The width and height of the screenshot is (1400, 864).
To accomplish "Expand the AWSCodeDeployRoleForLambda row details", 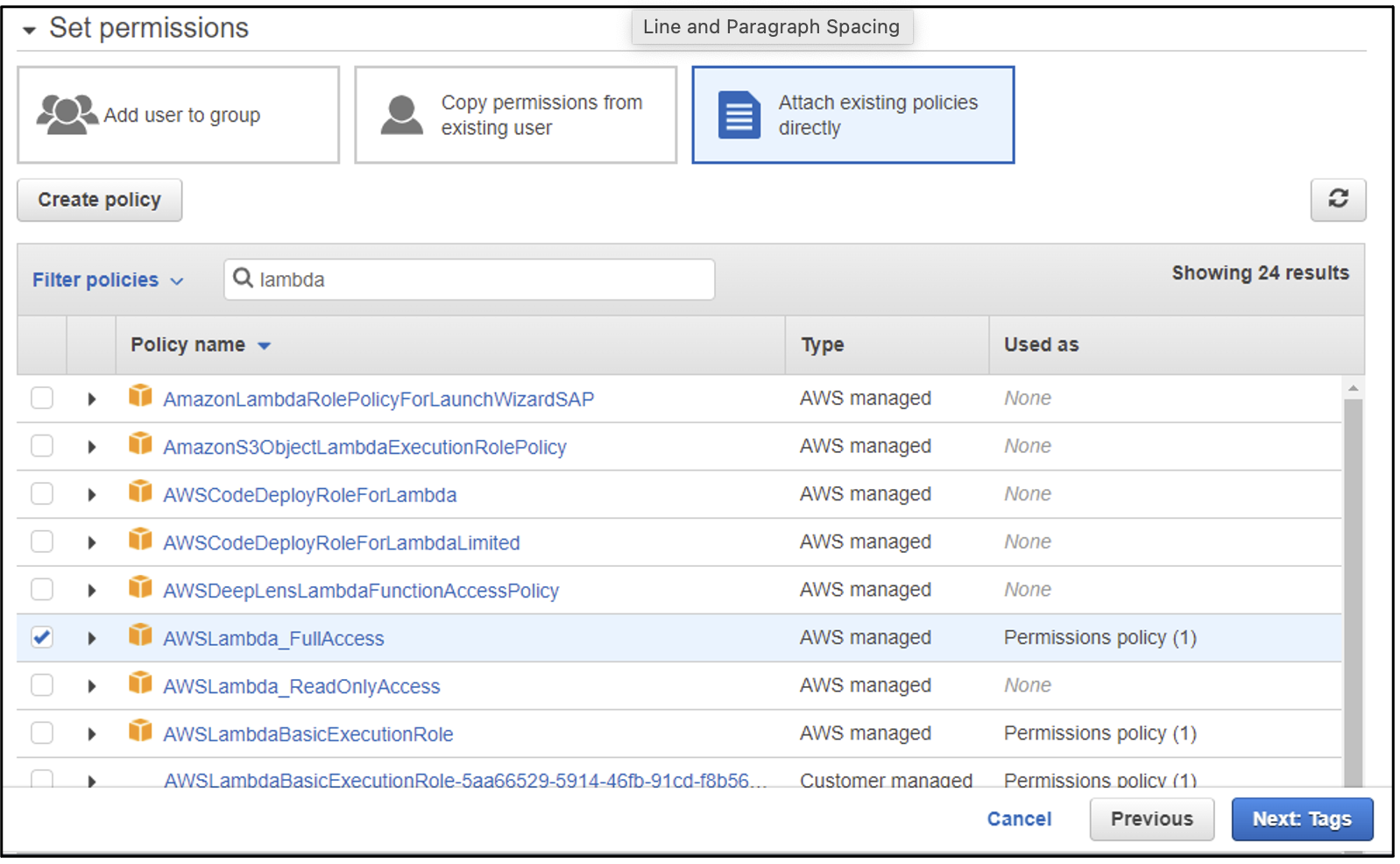I will [92, 494].
